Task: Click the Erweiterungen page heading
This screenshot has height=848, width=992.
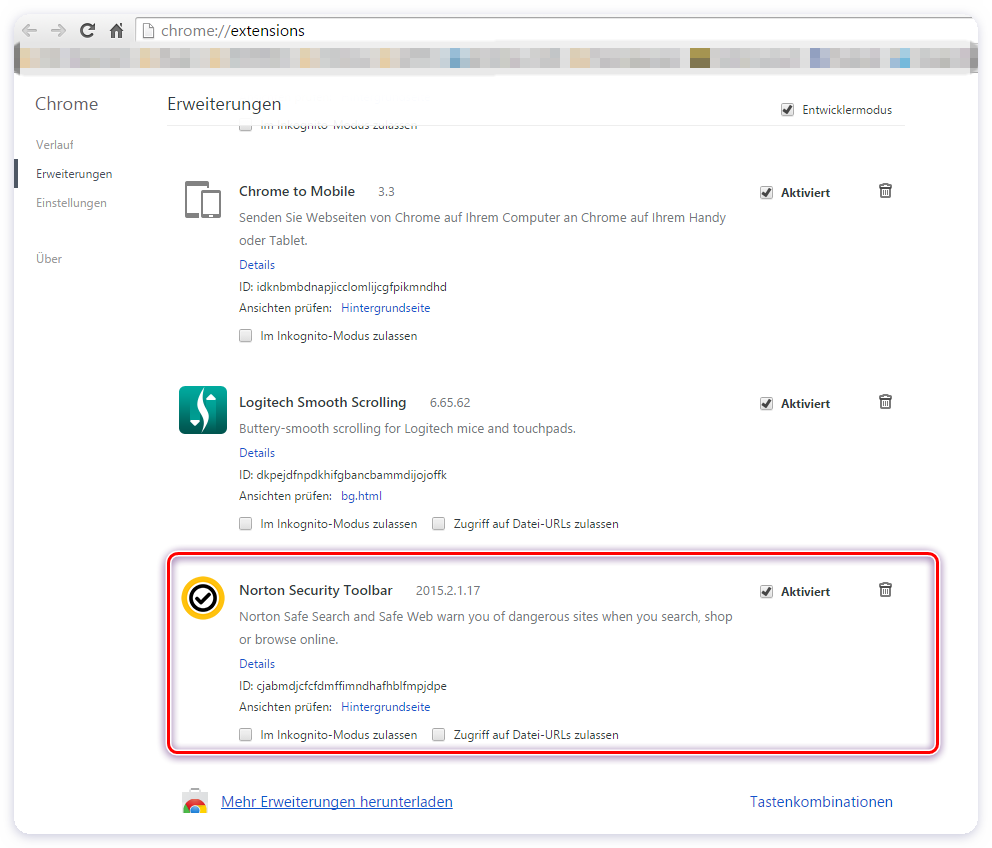Action: pyautogui.click(x=224, y=104)
